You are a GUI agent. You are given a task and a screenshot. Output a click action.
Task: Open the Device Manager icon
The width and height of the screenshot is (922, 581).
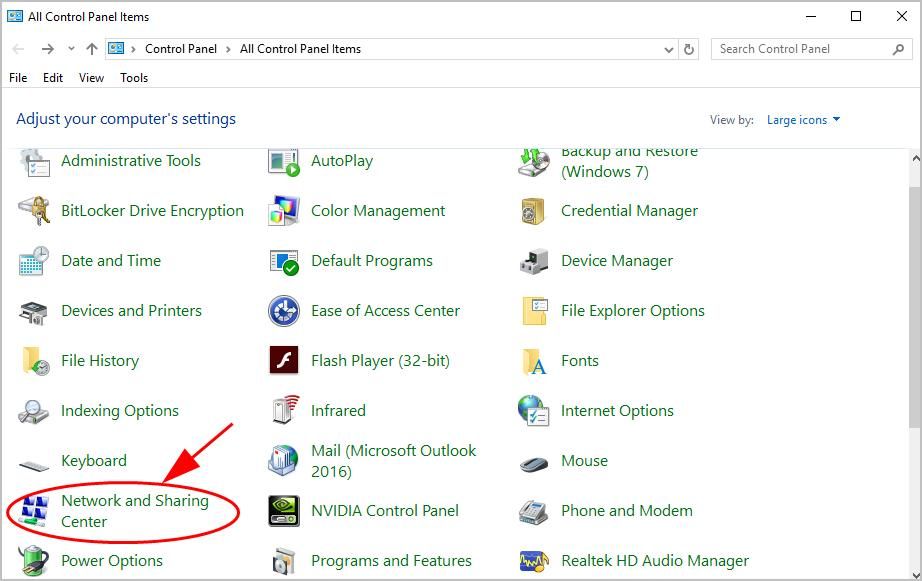534,261
